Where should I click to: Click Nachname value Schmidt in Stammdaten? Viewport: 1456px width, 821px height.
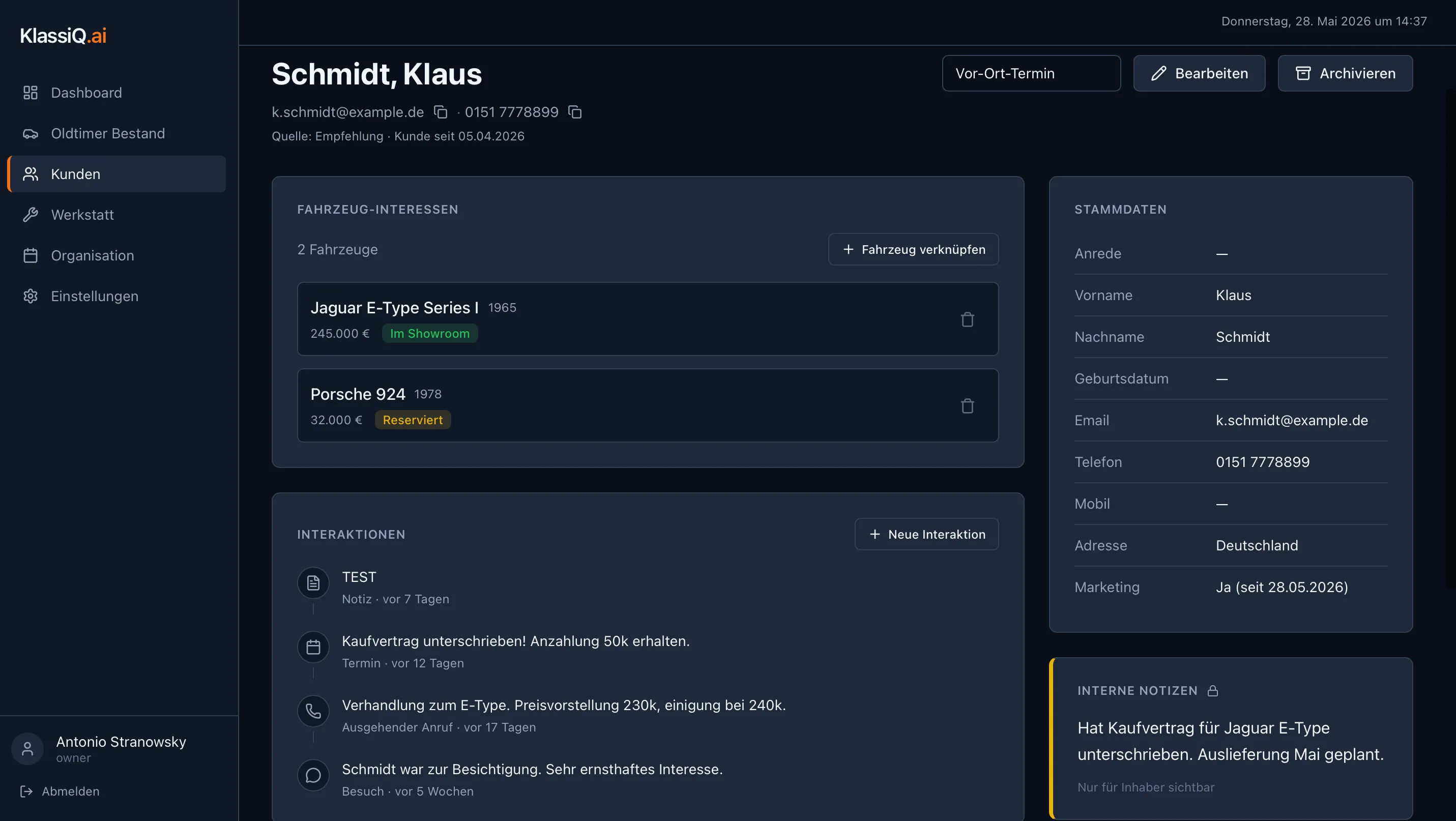(1242, 337)
